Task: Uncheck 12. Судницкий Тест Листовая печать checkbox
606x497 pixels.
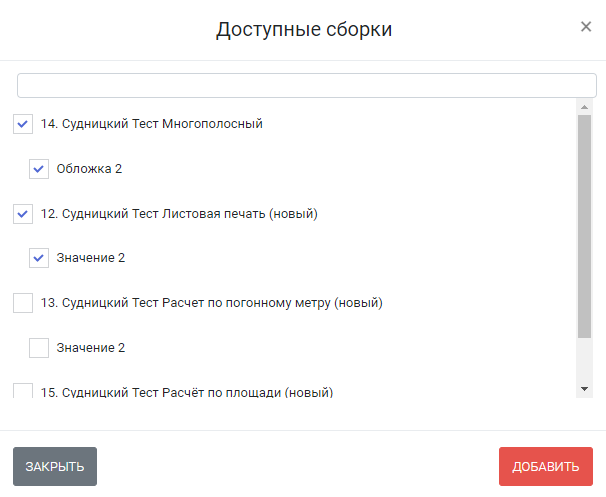Action: [x=23, y=214]
